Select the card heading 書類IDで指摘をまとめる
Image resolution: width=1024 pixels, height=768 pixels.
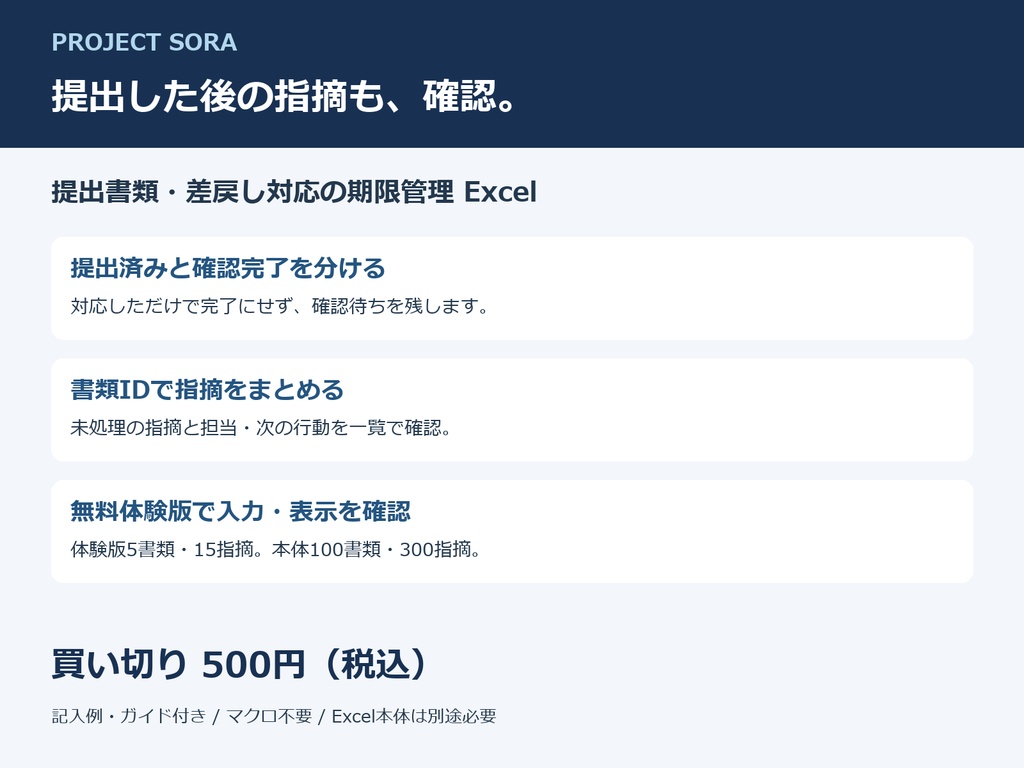click(207, 390)
